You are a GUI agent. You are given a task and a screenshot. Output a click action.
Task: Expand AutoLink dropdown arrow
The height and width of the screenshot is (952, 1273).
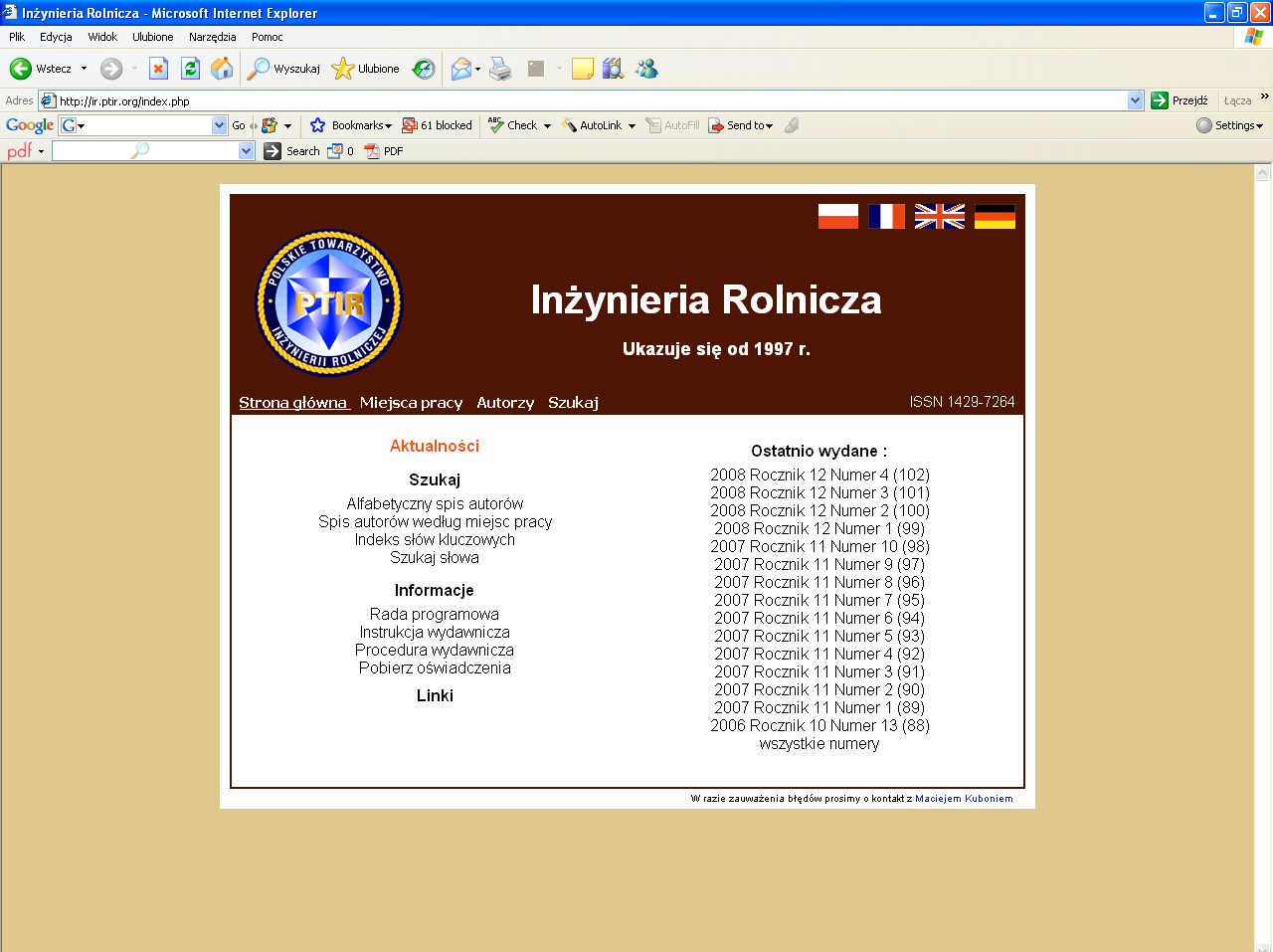coord(632,126)
